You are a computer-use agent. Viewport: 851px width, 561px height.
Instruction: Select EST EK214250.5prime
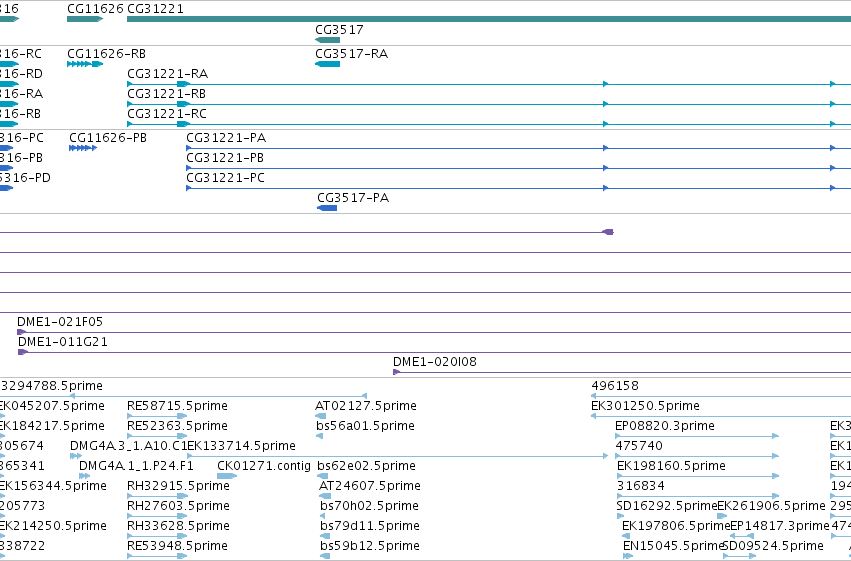pyautogui.click(x=53, y=526)
